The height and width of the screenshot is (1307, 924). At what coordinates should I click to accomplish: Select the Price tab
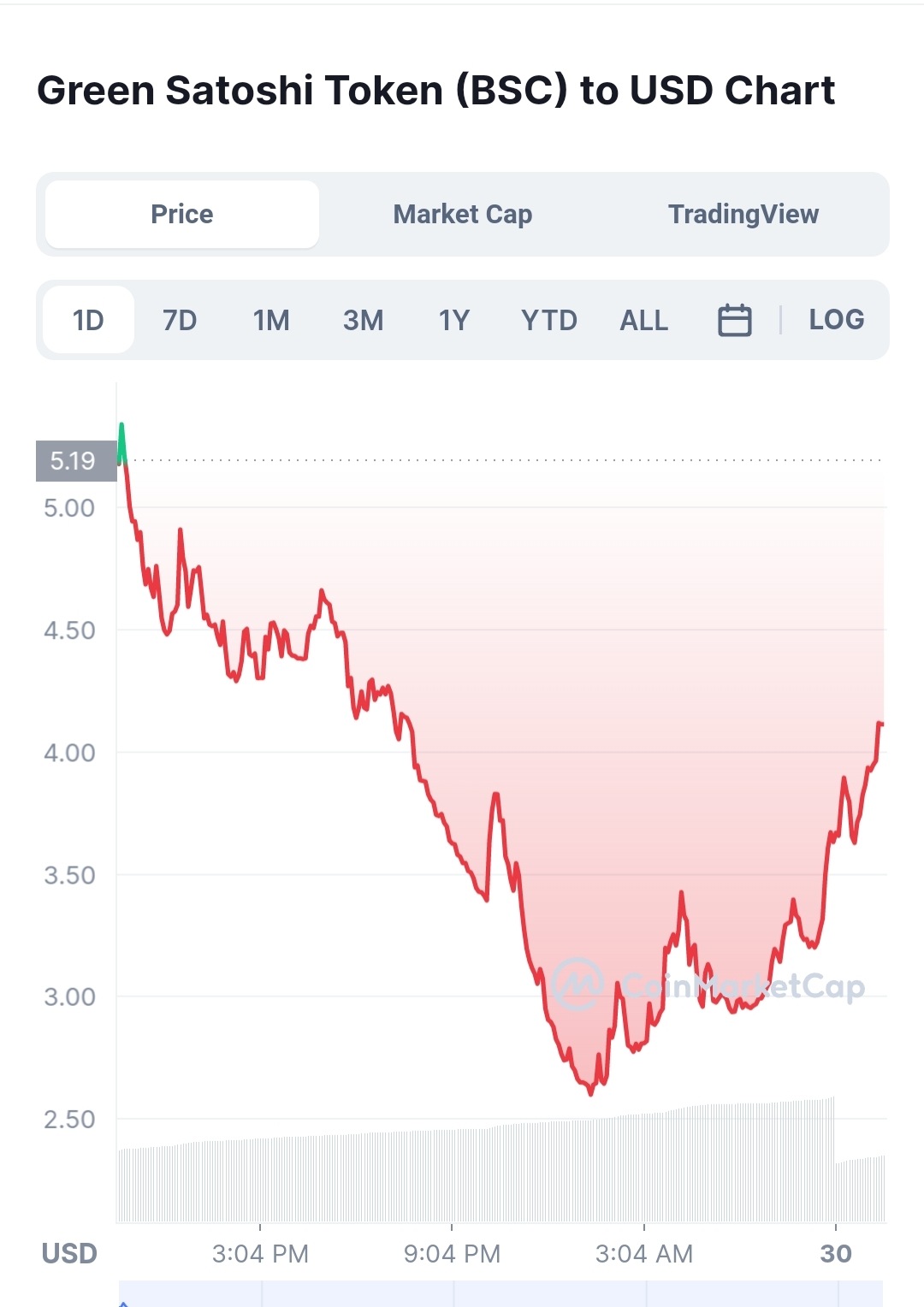point(182,214)
